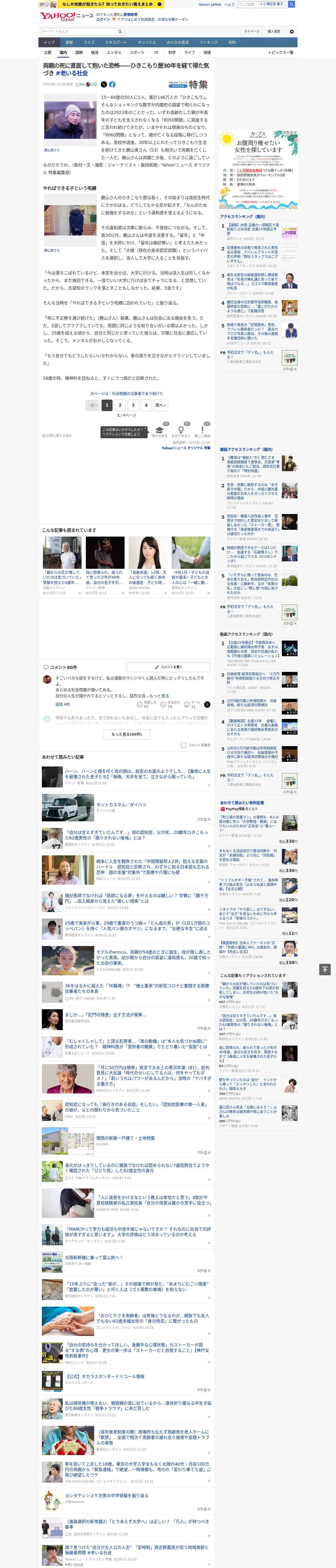The image size is (336, 1568).
Task: Select page 2 in pagination
Action: click(120, 405)
